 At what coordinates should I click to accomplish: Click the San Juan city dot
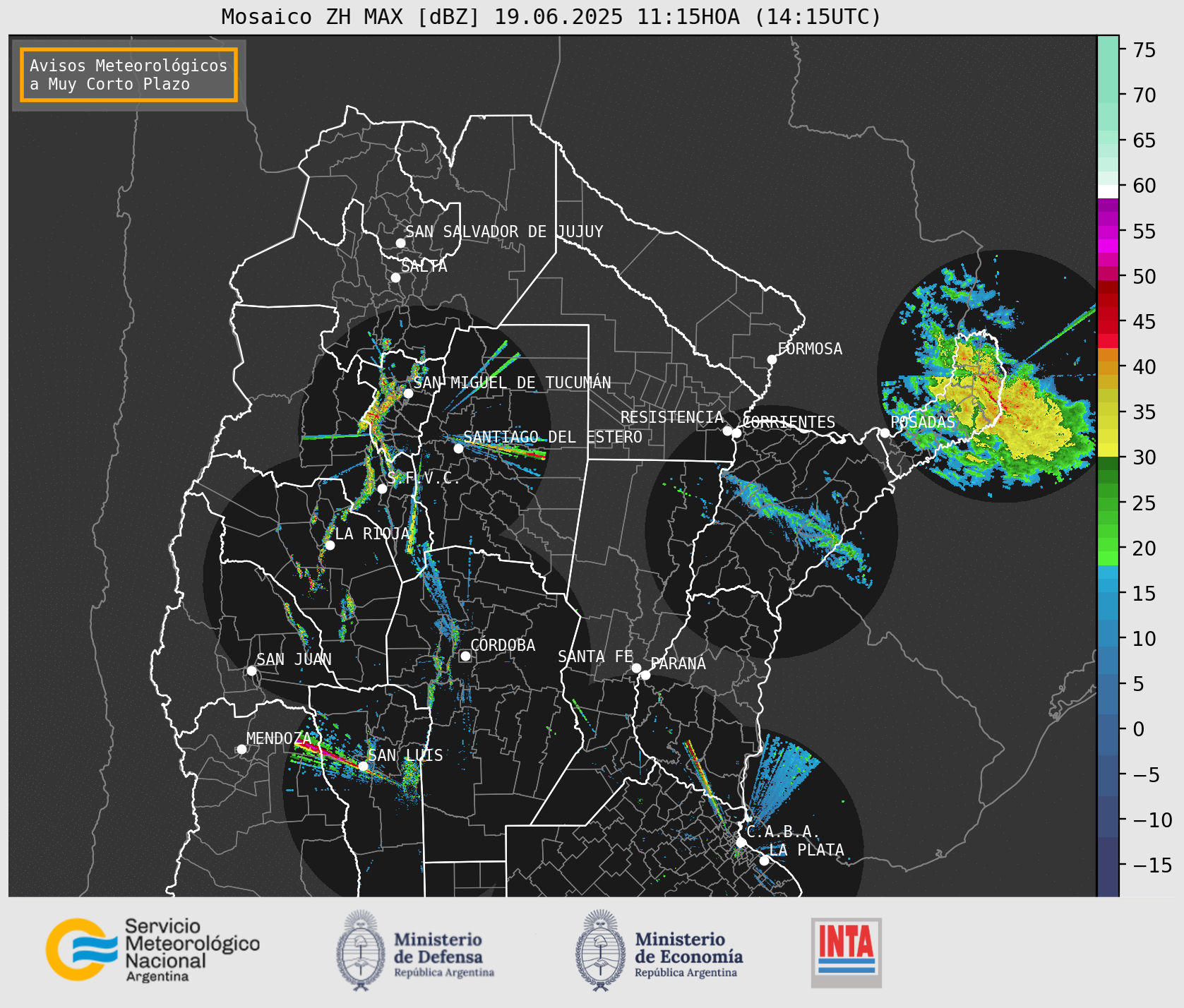point(251,671)
